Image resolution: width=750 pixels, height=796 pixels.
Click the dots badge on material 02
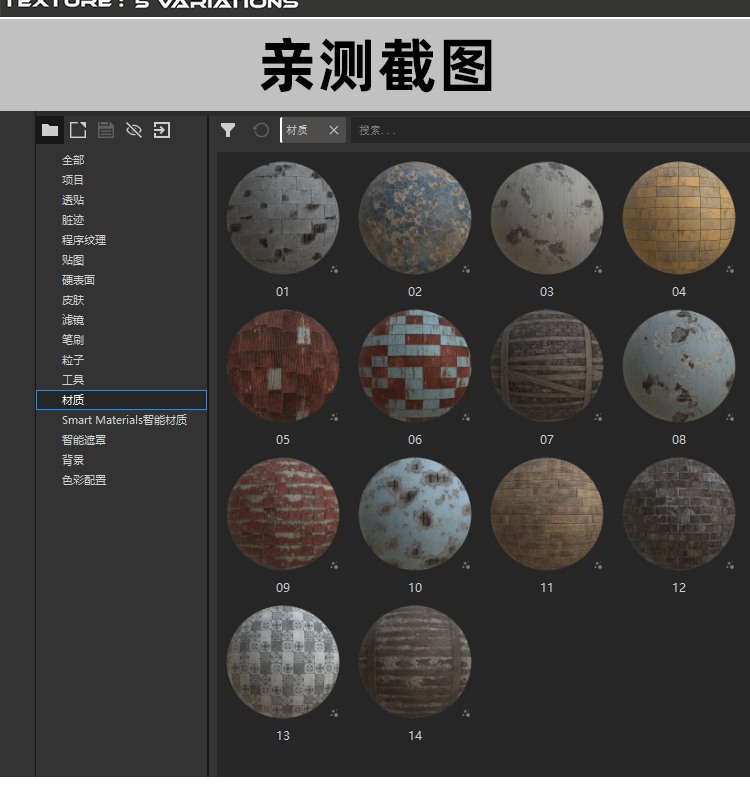click(466, 269)
